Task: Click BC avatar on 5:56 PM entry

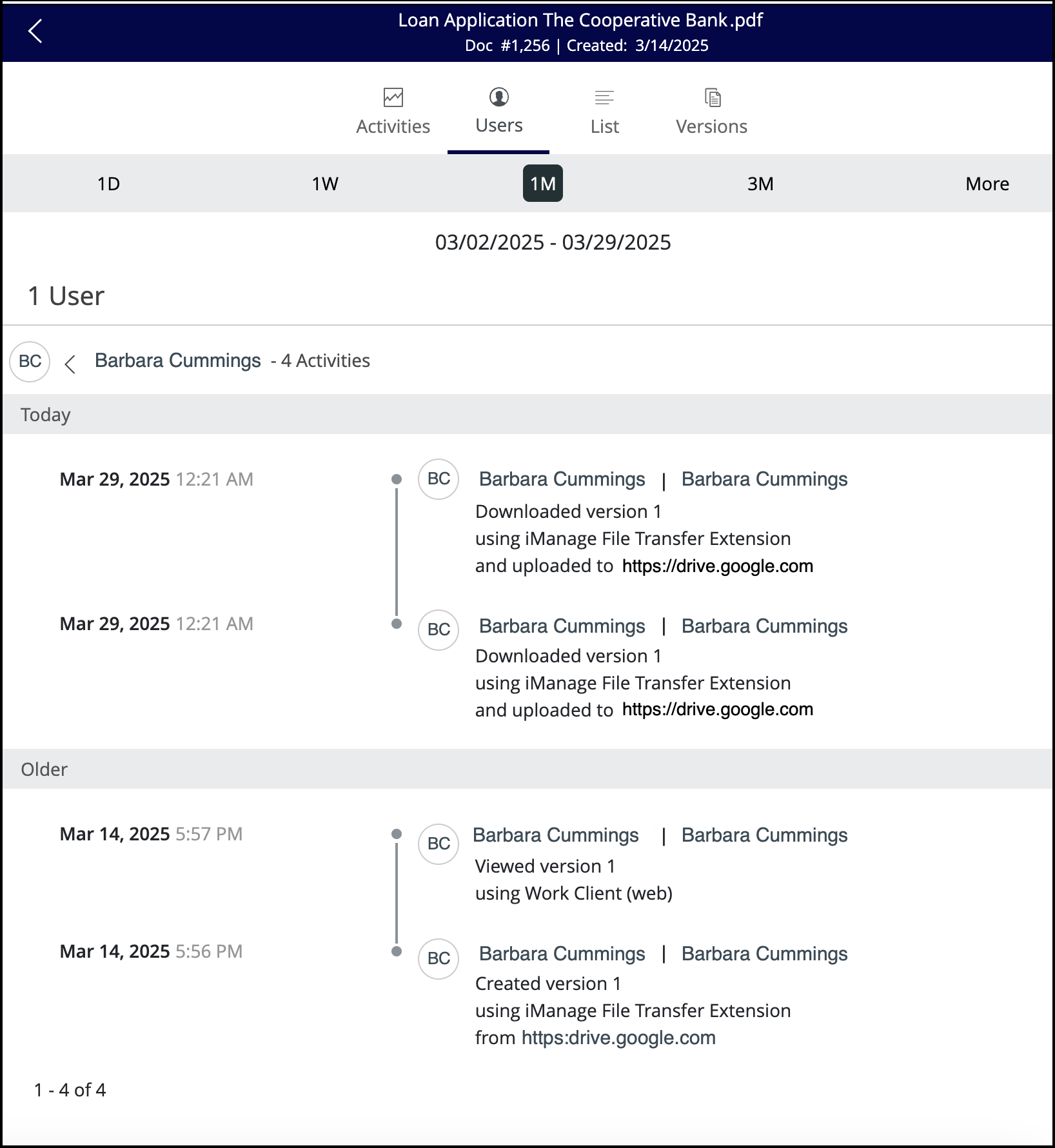Action: pos(439,958)
